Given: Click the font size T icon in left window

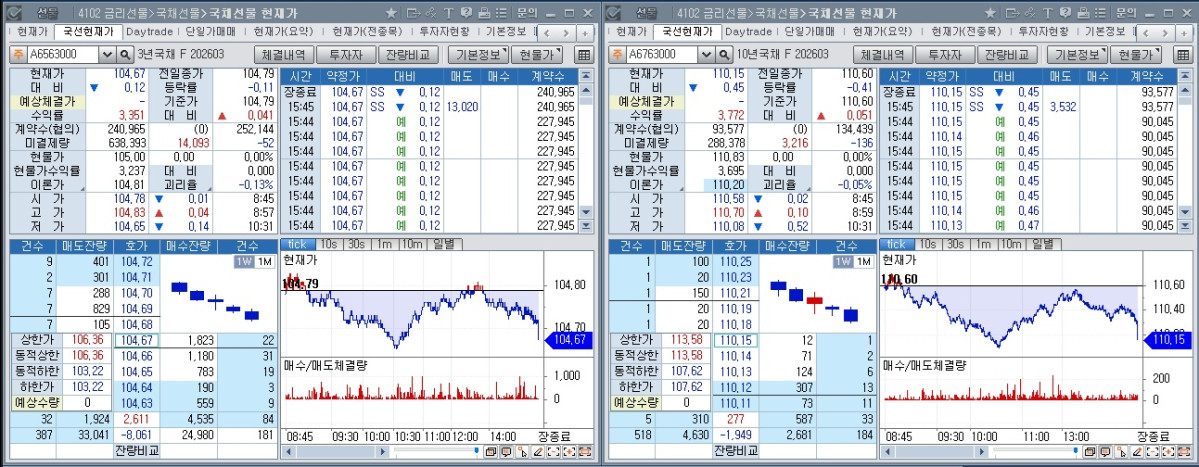Looking at the screenshot, I should (x=449, y=13).
